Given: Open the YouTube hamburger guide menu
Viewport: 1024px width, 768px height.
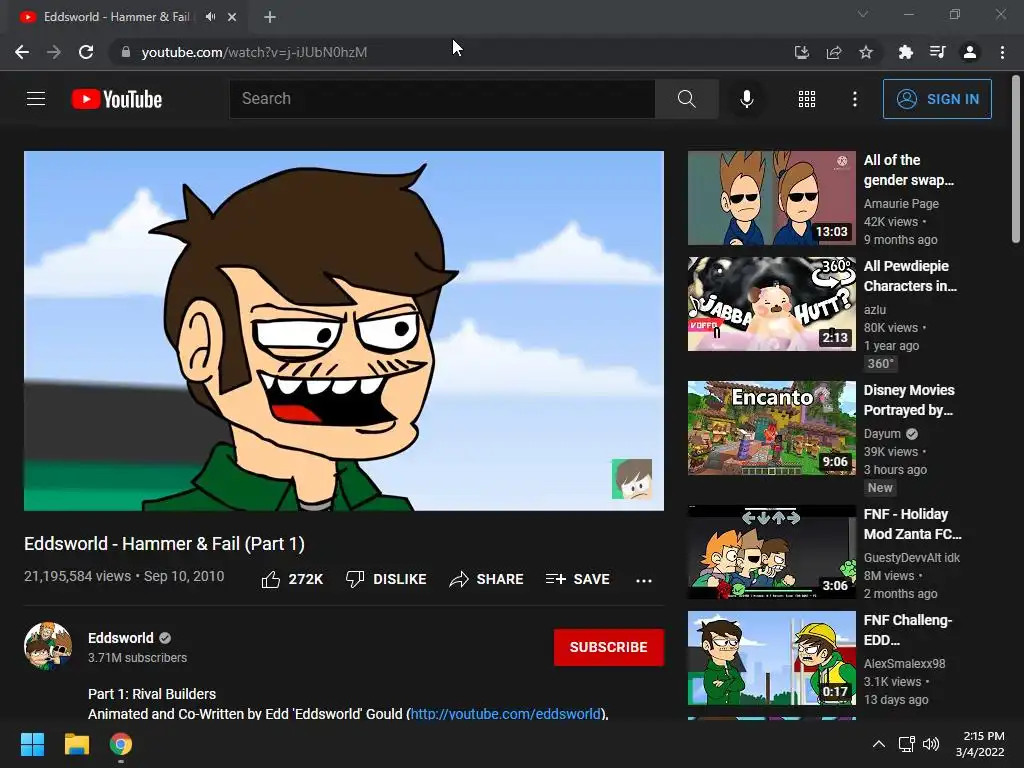Looking at the screenshot, I should (x=36, y=99).
